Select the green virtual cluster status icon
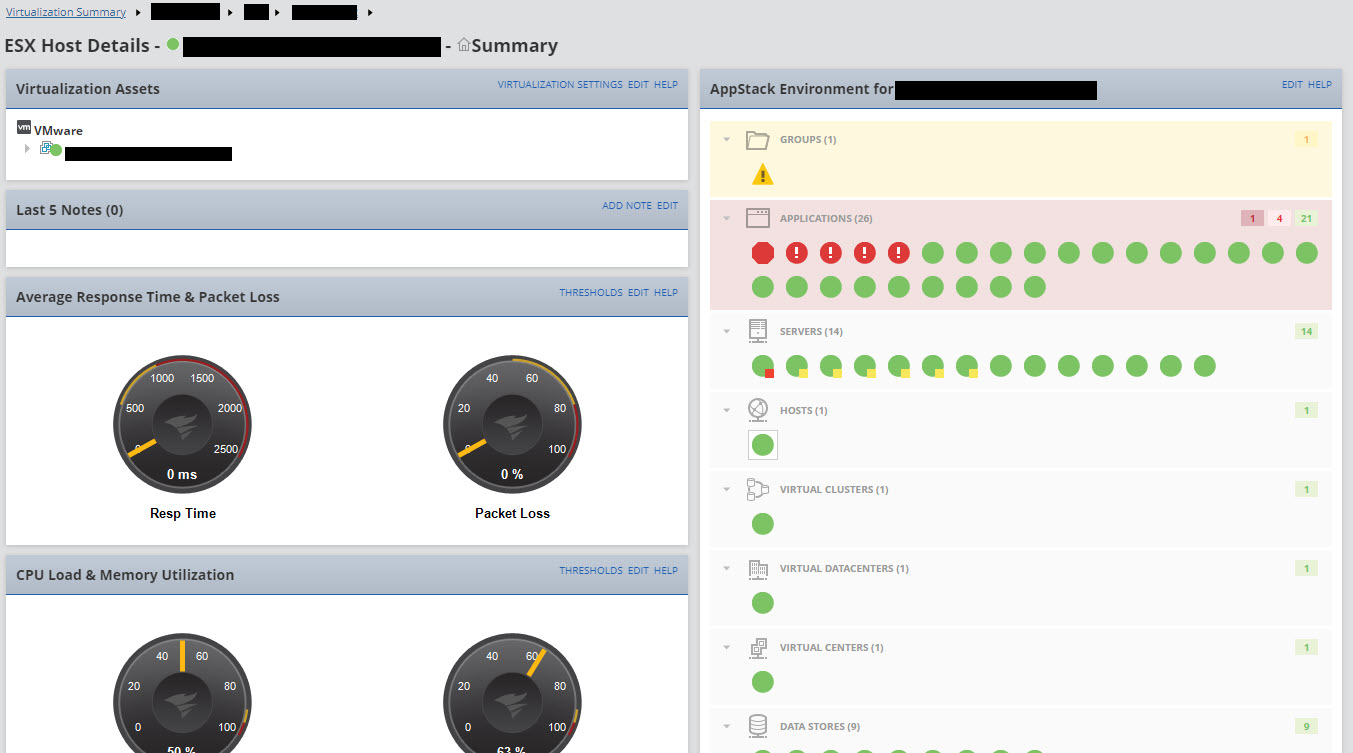 (x=762, y=524)
